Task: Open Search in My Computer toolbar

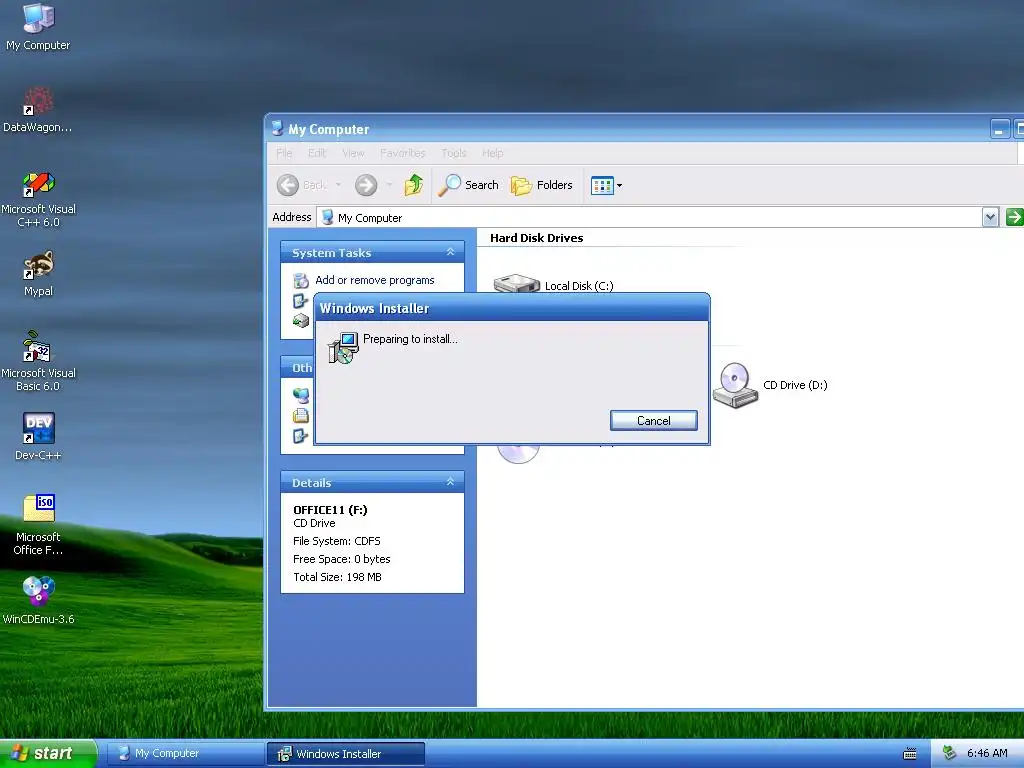Action: (468, 185)
